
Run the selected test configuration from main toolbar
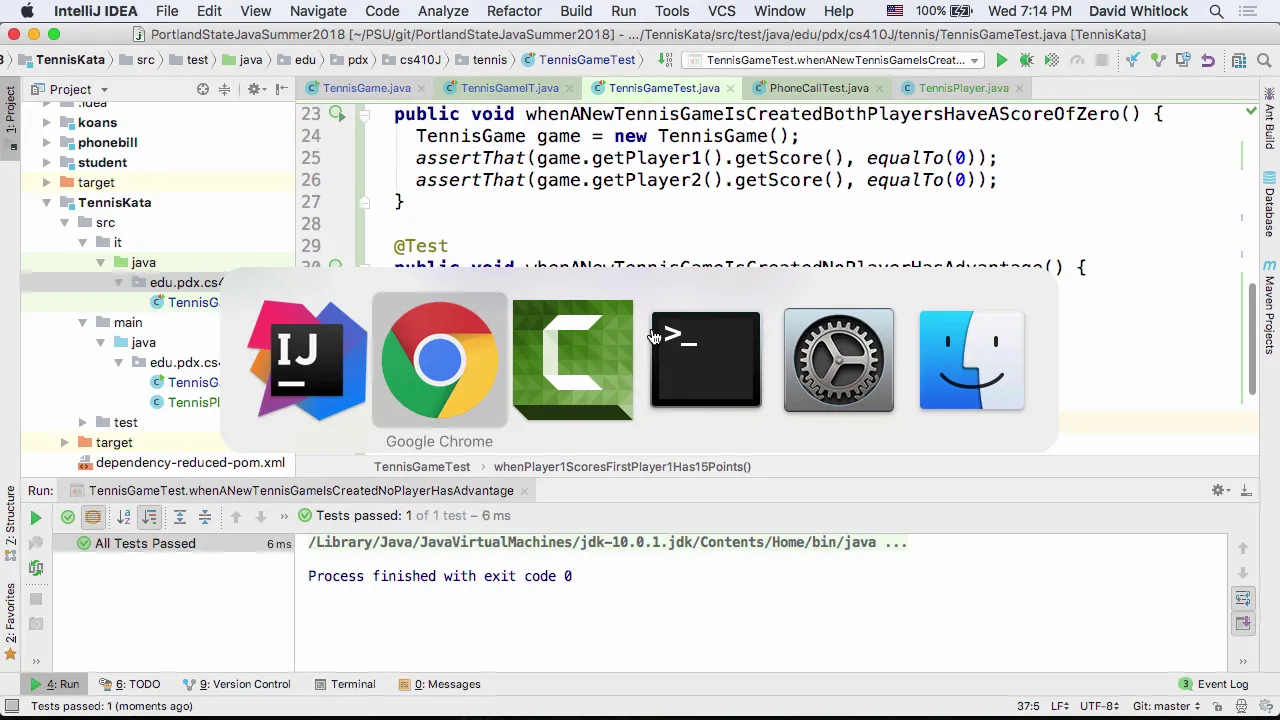[x=1001, y=60]
